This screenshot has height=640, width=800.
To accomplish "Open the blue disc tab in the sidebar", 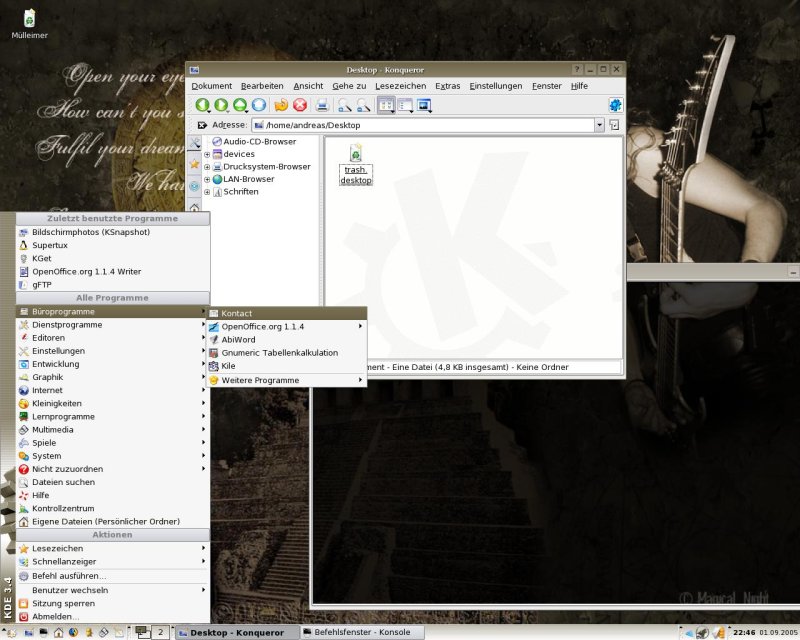I will (x=194, y=186).
